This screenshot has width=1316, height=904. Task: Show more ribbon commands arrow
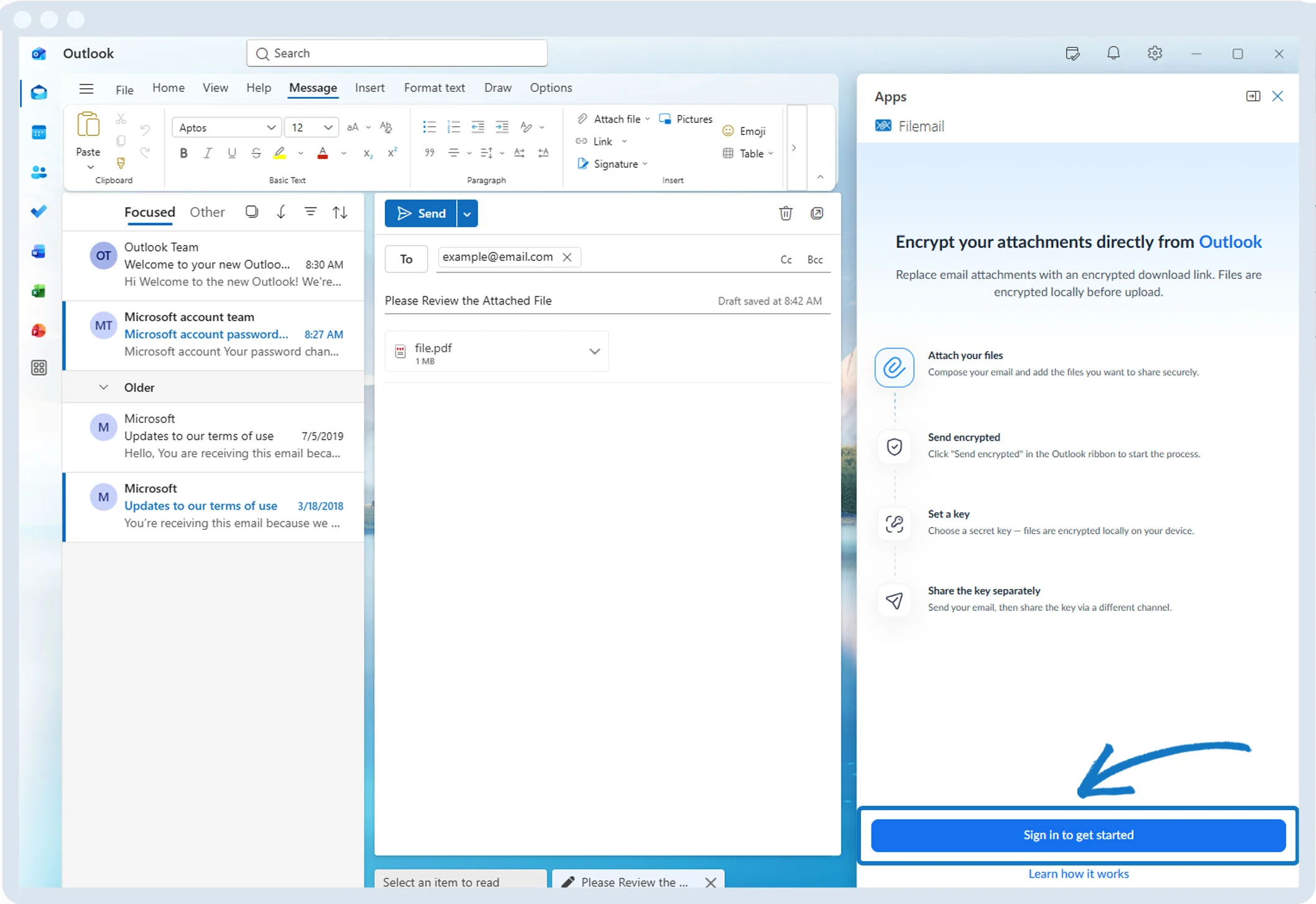point(794,148)
